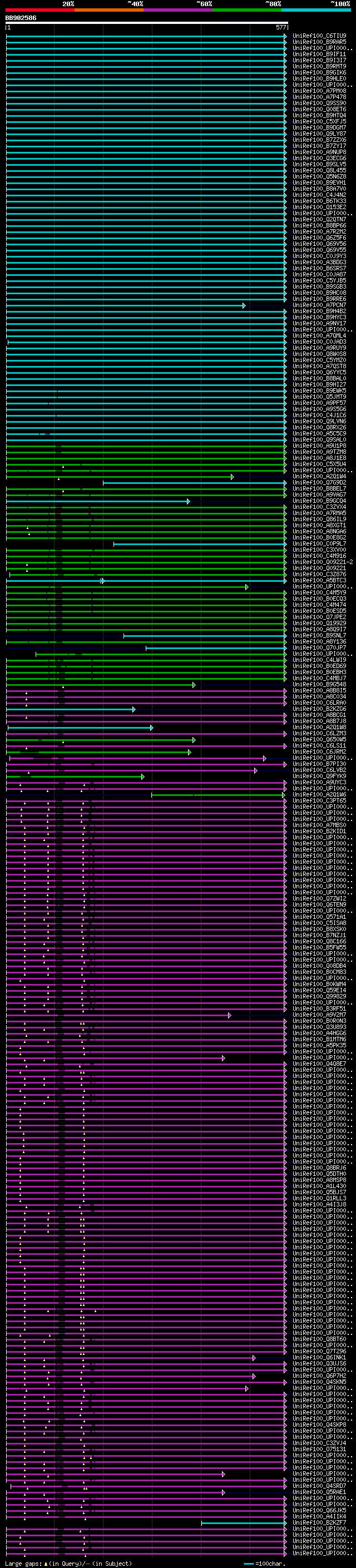
Task: Click the UniRef100_C5XFJ5 entry
Action: pyautogui.click(x=319, y=121)
